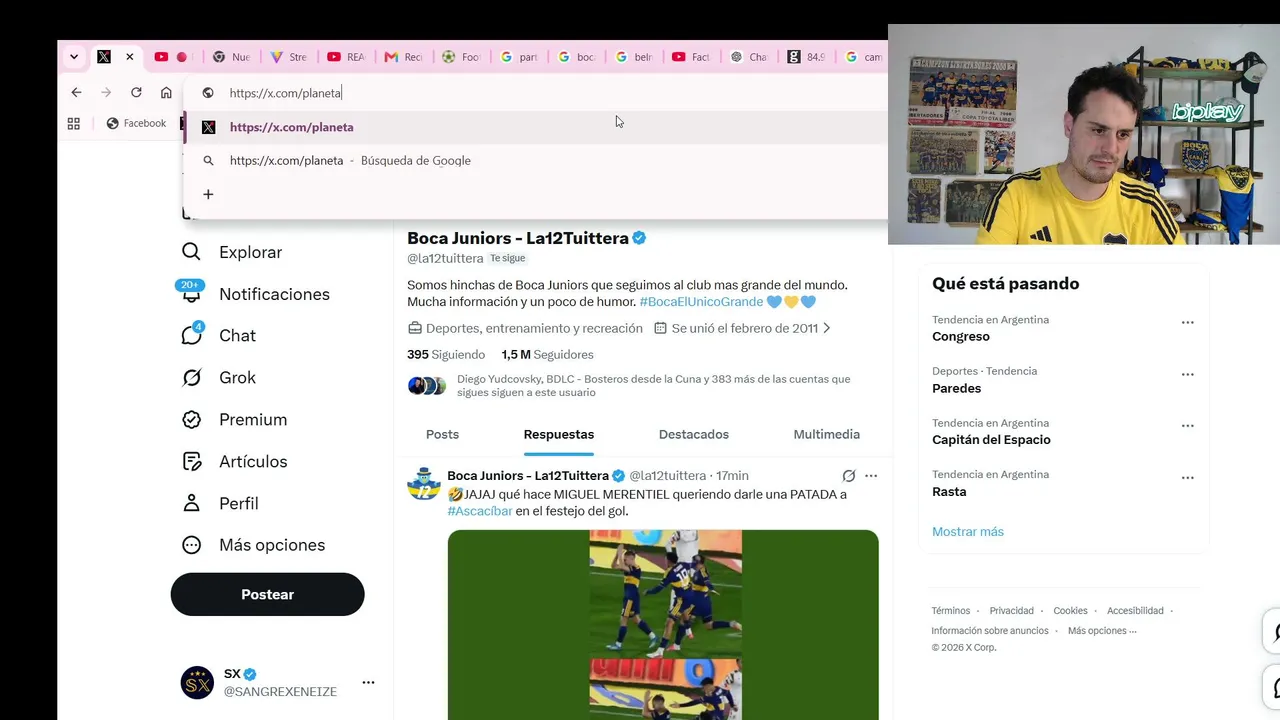The width and height of the screenshot is (1280, 720).
Task: Switch to the Destacados tab
Action: pos(694,434)
